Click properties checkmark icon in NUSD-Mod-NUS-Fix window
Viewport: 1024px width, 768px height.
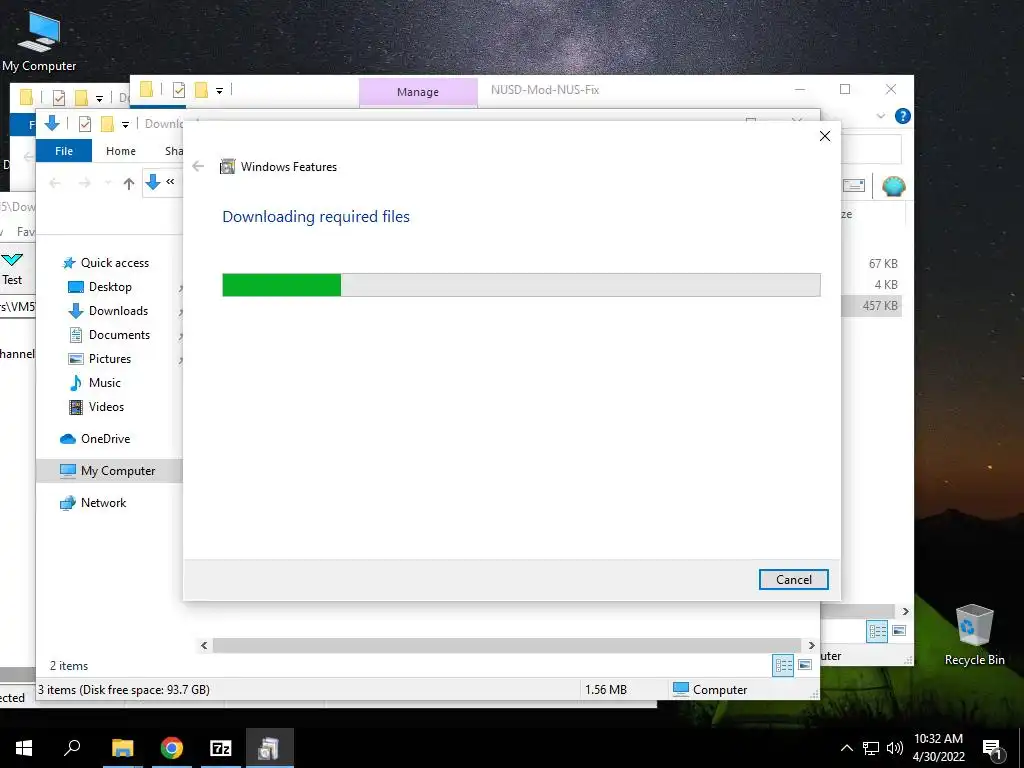[179, 90]
